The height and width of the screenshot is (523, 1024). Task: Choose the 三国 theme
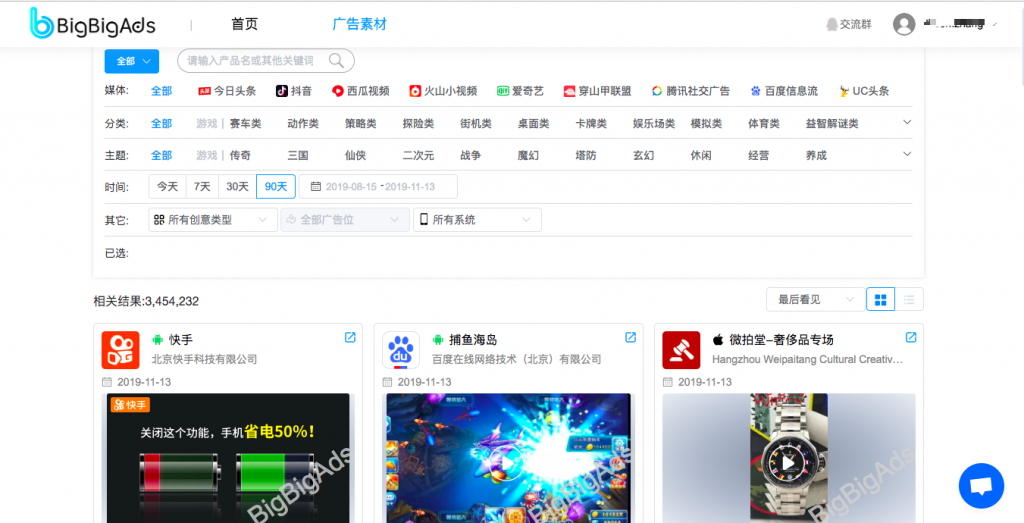tap(298, 155)
